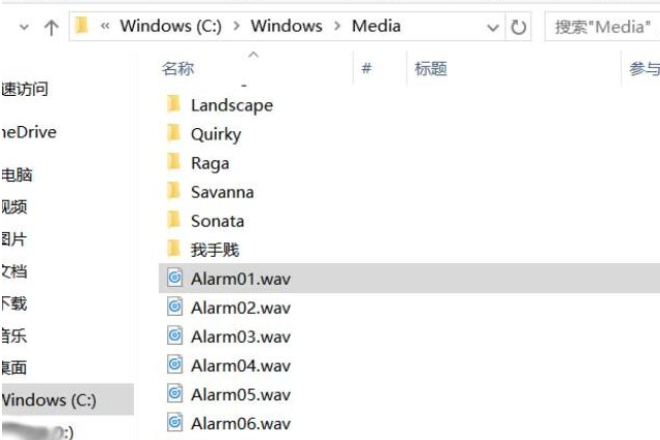
Task: Sort by the 名称 column header
Action: pos(178,69)
